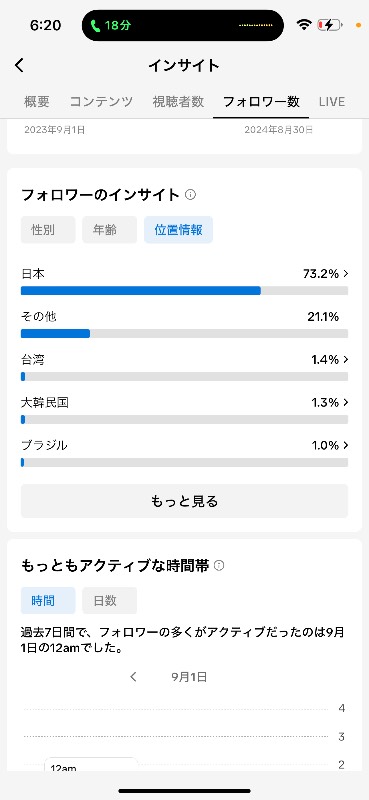The height and width of the screenshot is (800, 369).
Task: Switch to the コンテンツ tab
Action: pyautogui.click(x=101, y=102)
